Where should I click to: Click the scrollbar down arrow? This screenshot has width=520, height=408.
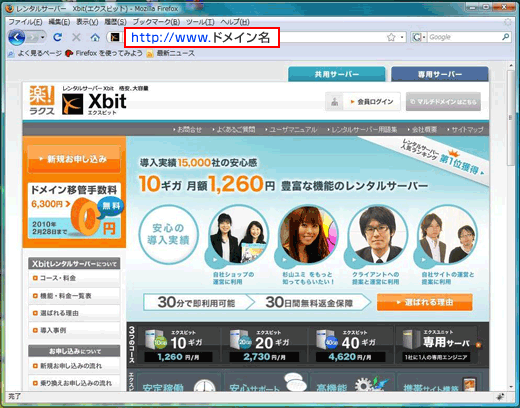(511, 387)
